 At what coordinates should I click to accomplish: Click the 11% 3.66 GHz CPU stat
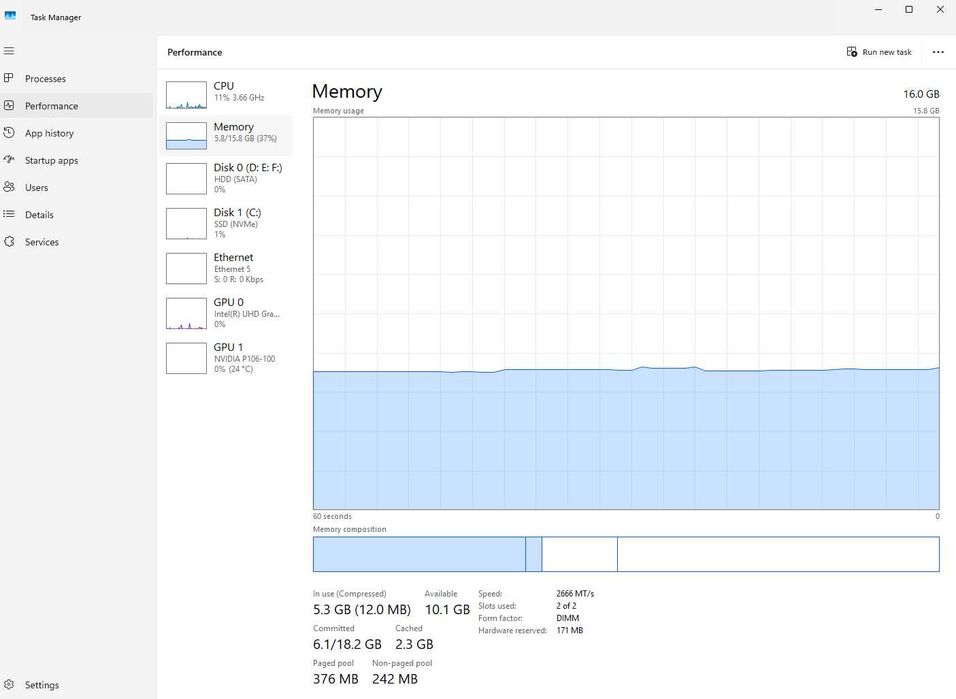coord(239,98)
